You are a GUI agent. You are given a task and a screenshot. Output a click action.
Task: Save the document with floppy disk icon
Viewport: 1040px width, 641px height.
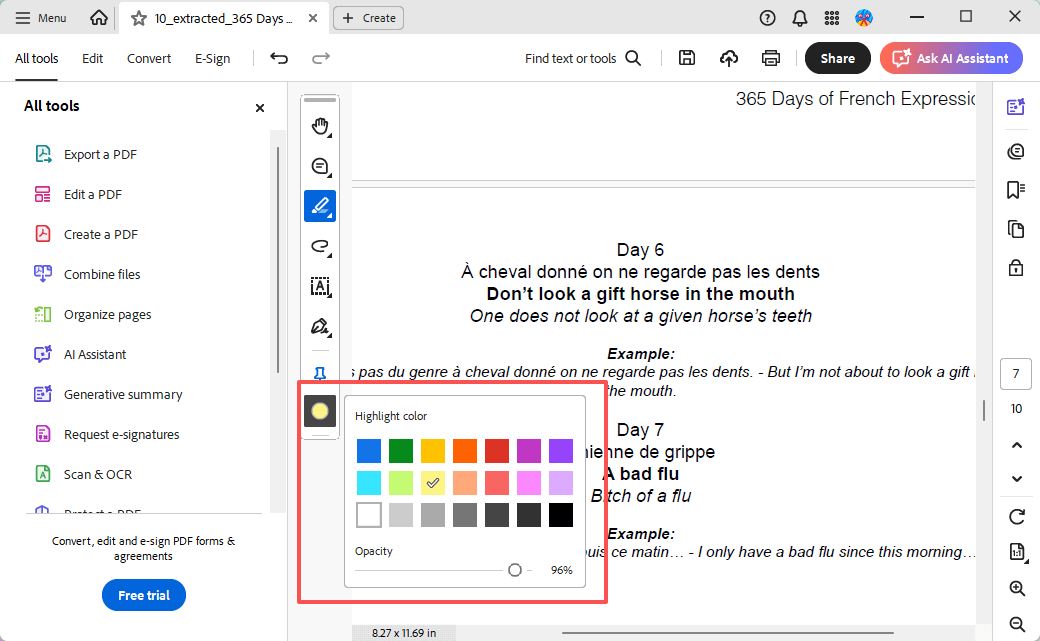[x=687, y=58]
